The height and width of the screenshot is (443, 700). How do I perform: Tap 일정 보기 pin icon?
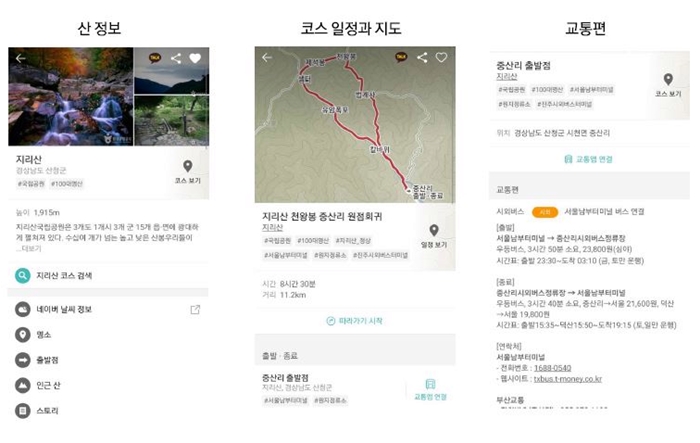[x=433, y=236]
